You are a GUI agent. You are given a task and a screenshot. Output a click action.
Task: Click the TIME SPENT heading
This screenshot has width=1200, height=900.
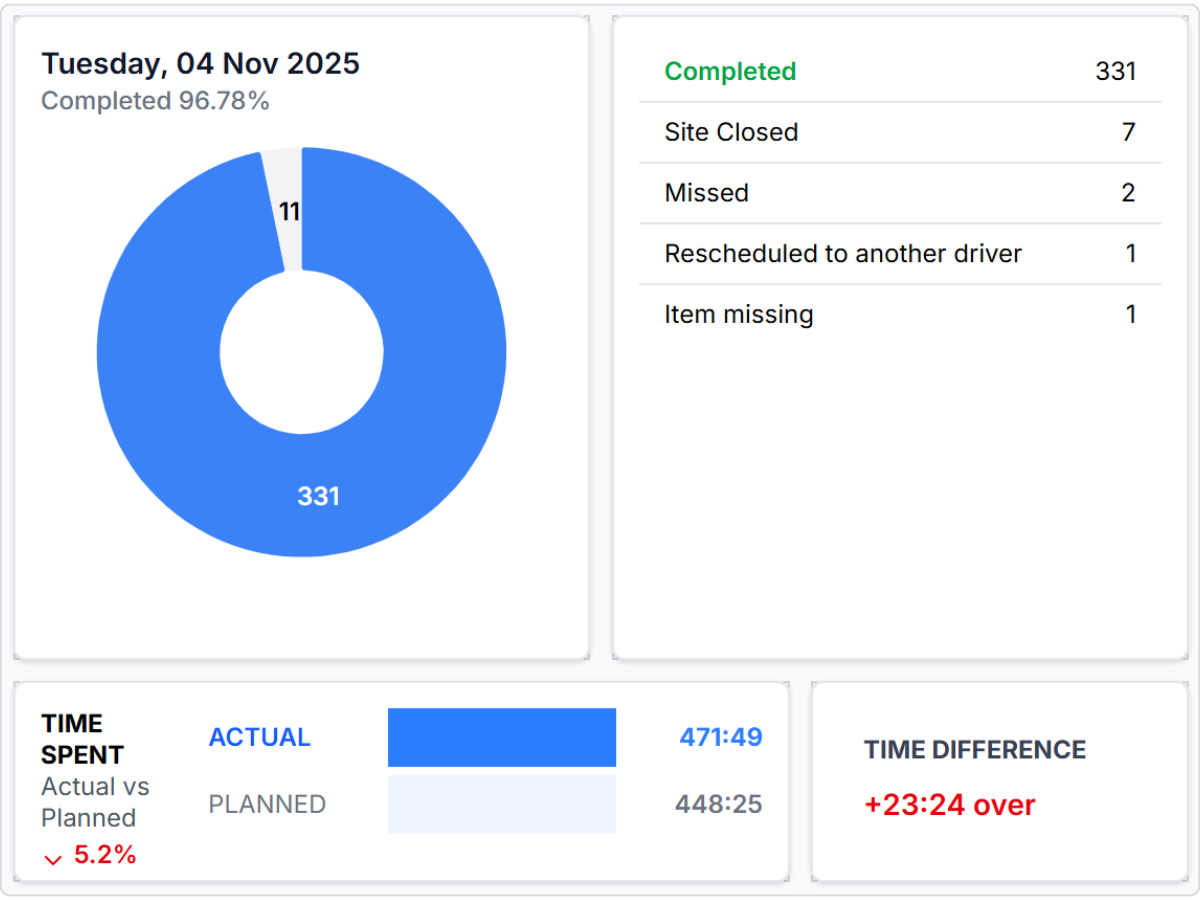(82, 739)
